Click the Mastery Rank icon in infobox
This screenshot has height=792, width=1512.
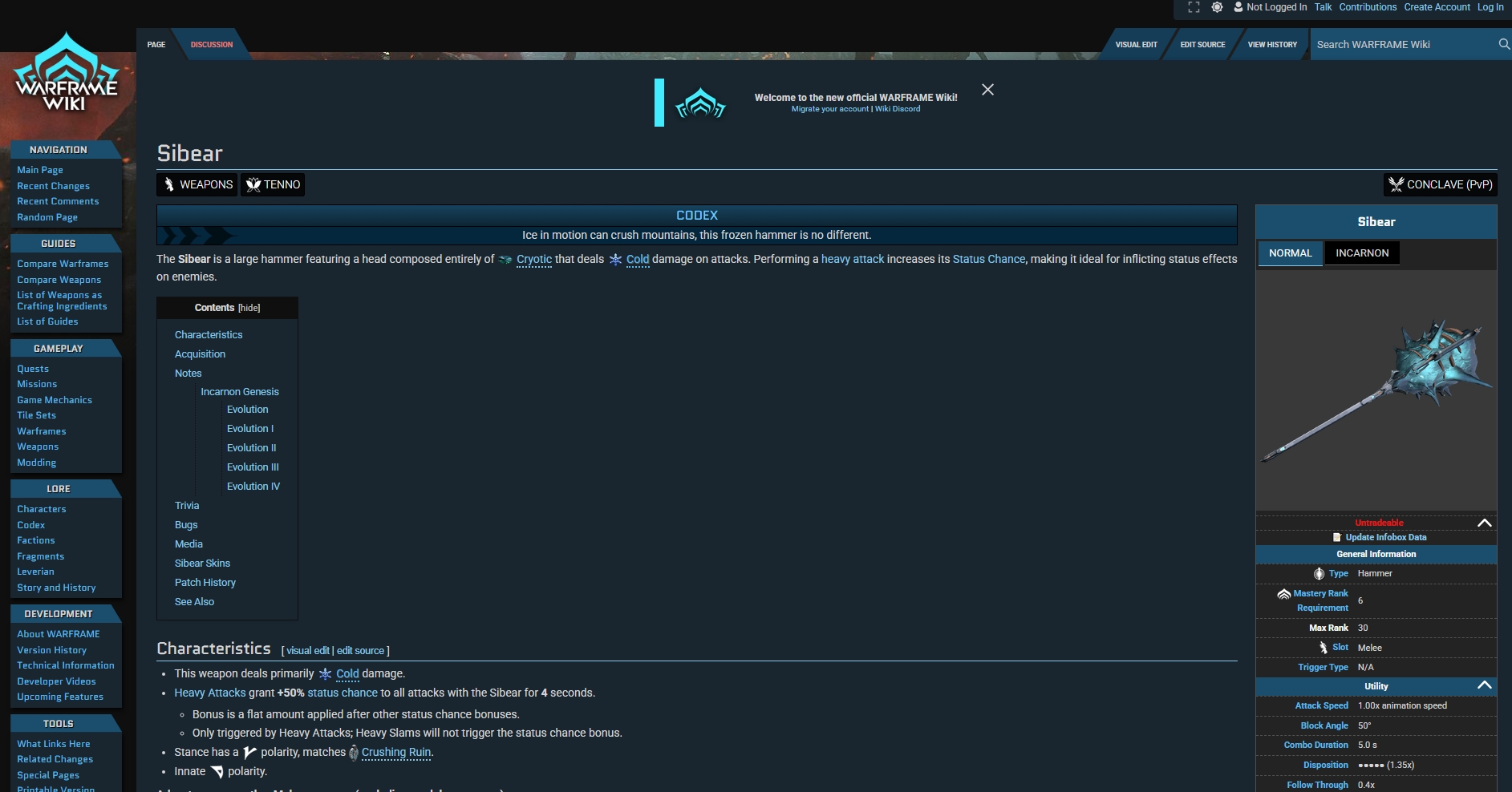tap(1283, 594)
